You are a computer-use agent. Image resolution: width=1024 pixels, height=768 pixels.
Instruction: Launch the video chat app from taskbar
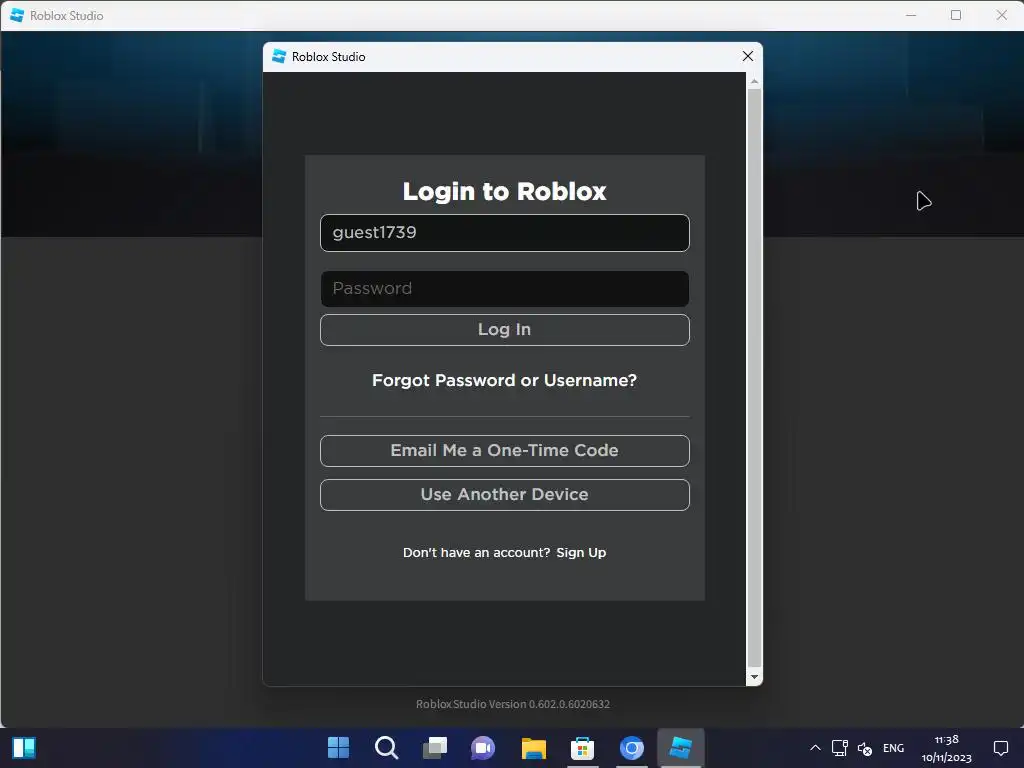483,747
